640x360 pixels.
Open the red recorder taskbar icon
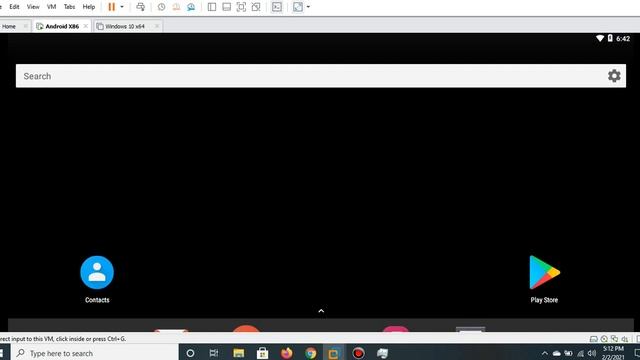coord(358,353)
